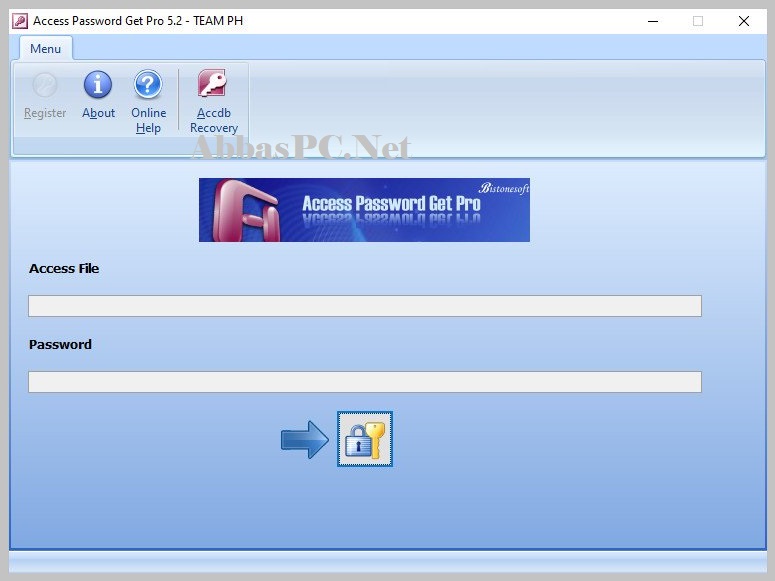Image resolution: width=775 pixels, height=581 pixels.
Task: Click the "Password" label text
Action: [60, 344]
